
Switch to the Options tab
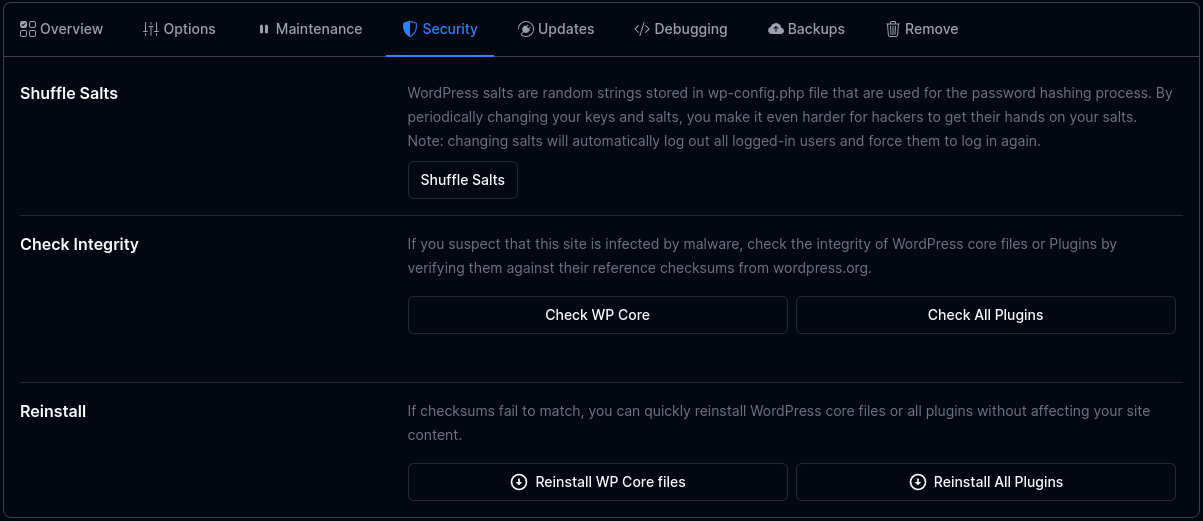point(179,29)
